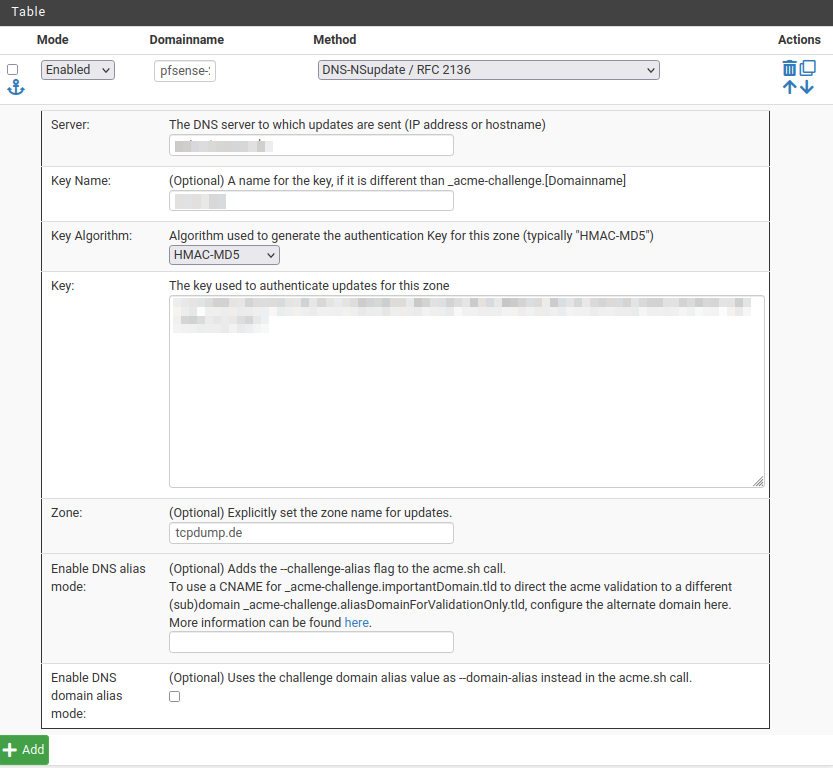Screen dimensions: 833x768
Task: Click the empty DNS alias mode input
Action: pyautogui.click(x=311, y=642)
